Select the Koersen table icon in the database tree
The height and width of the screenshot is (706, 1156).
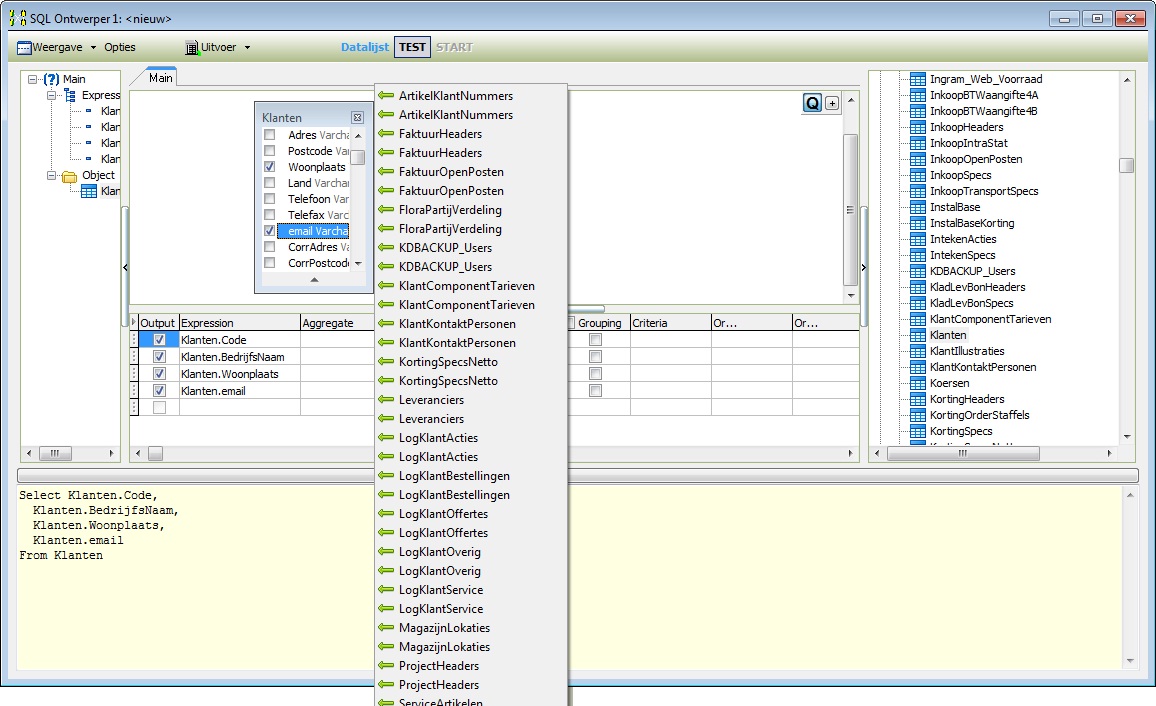click(917, 383)
